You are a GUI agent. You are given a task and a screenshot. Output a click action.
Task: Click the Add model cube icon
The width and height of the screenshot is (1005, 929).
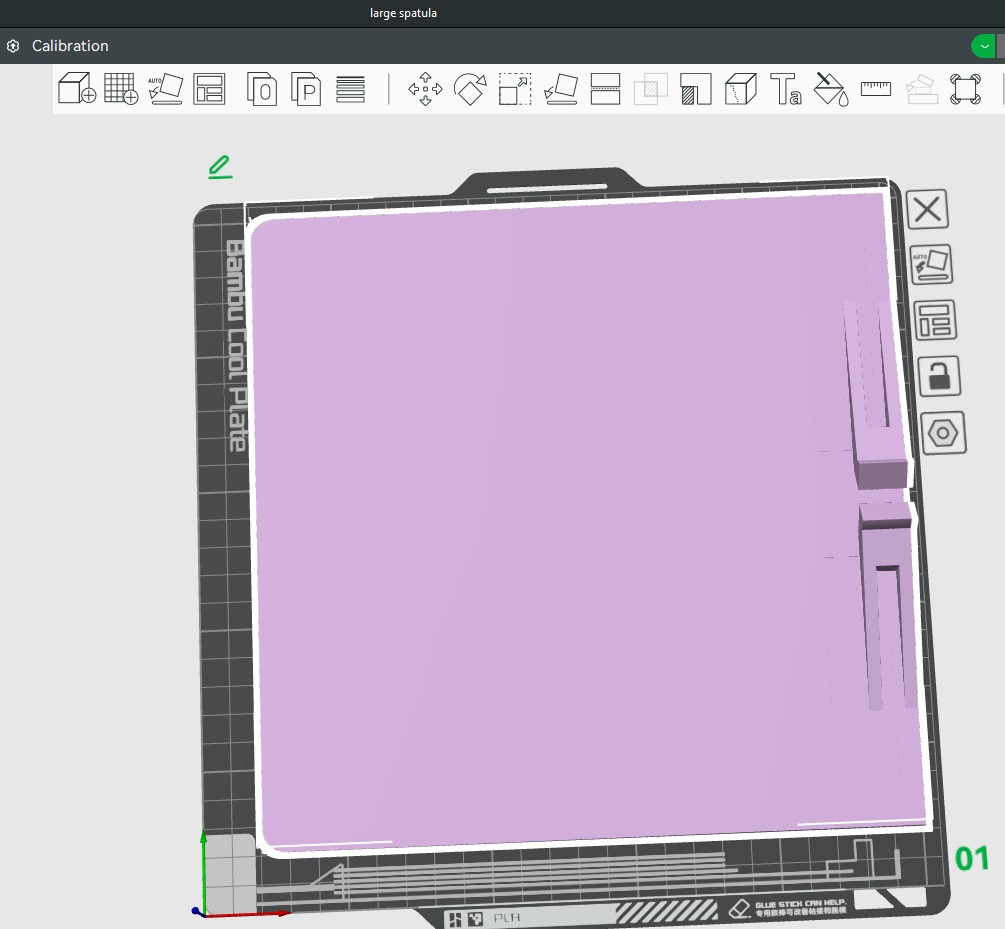(77, 88)
